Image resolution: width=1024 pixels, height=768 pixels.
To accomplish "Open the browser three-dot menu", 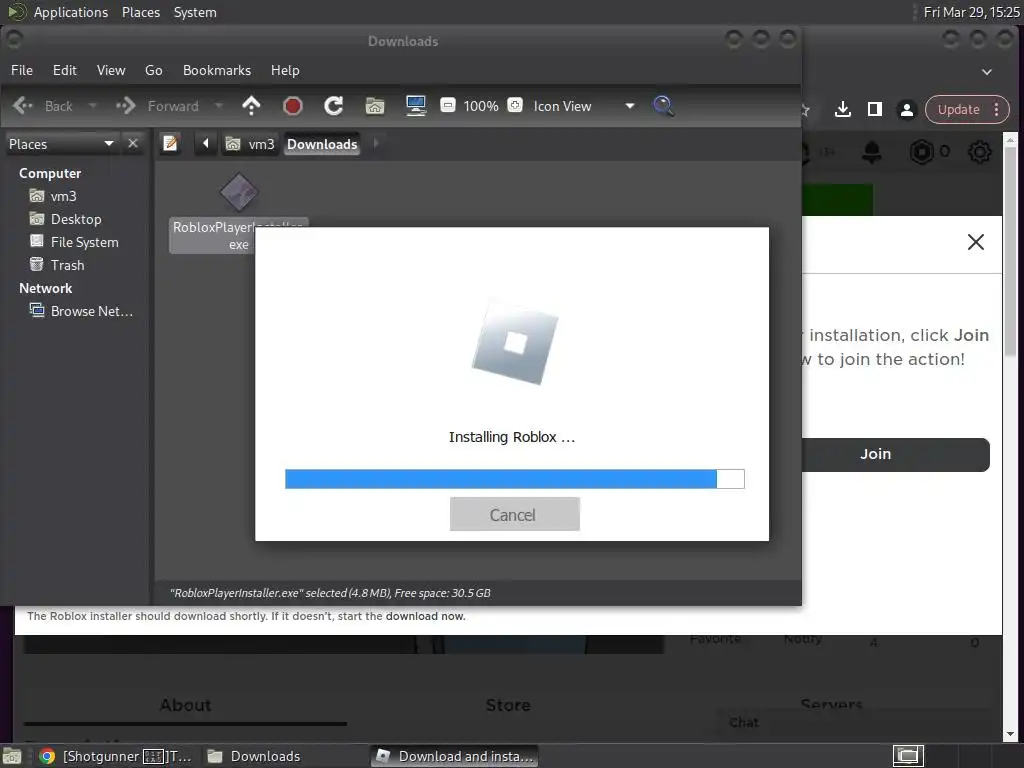I will (x=997, y=110).
